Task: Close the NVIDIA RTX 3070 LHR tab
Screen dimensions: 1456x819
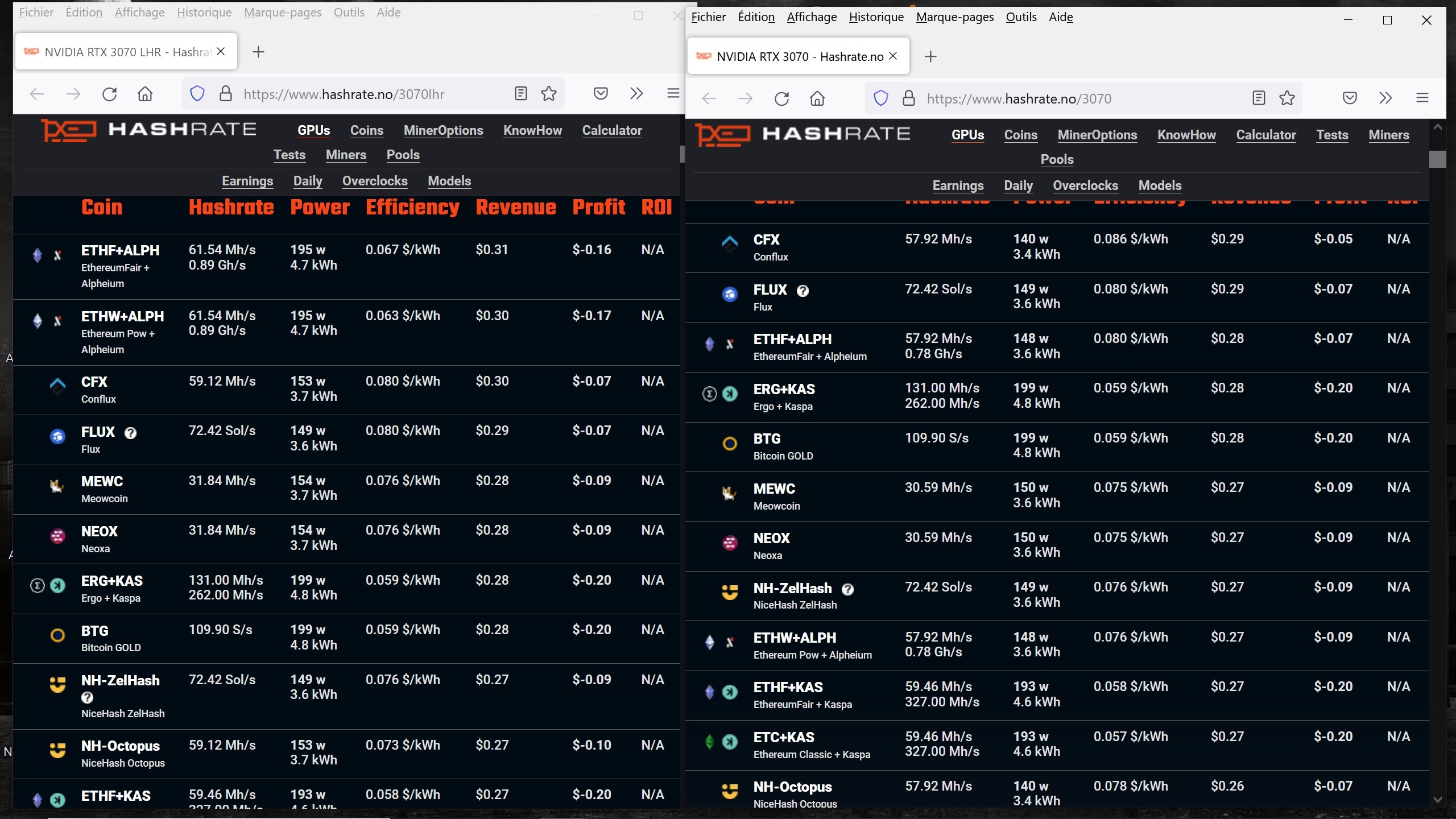Action: pos(221,52)
